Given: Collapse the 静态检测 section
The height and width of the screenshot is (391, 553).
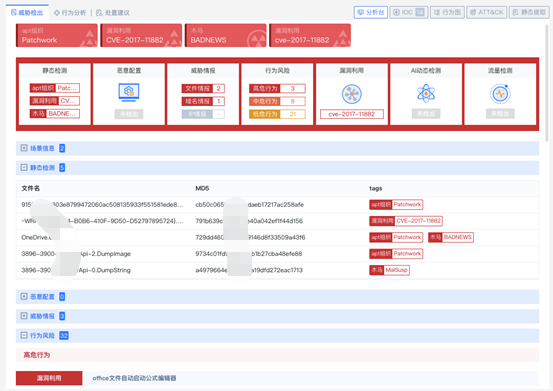Looking at the screenshot, I should [24, 167].
